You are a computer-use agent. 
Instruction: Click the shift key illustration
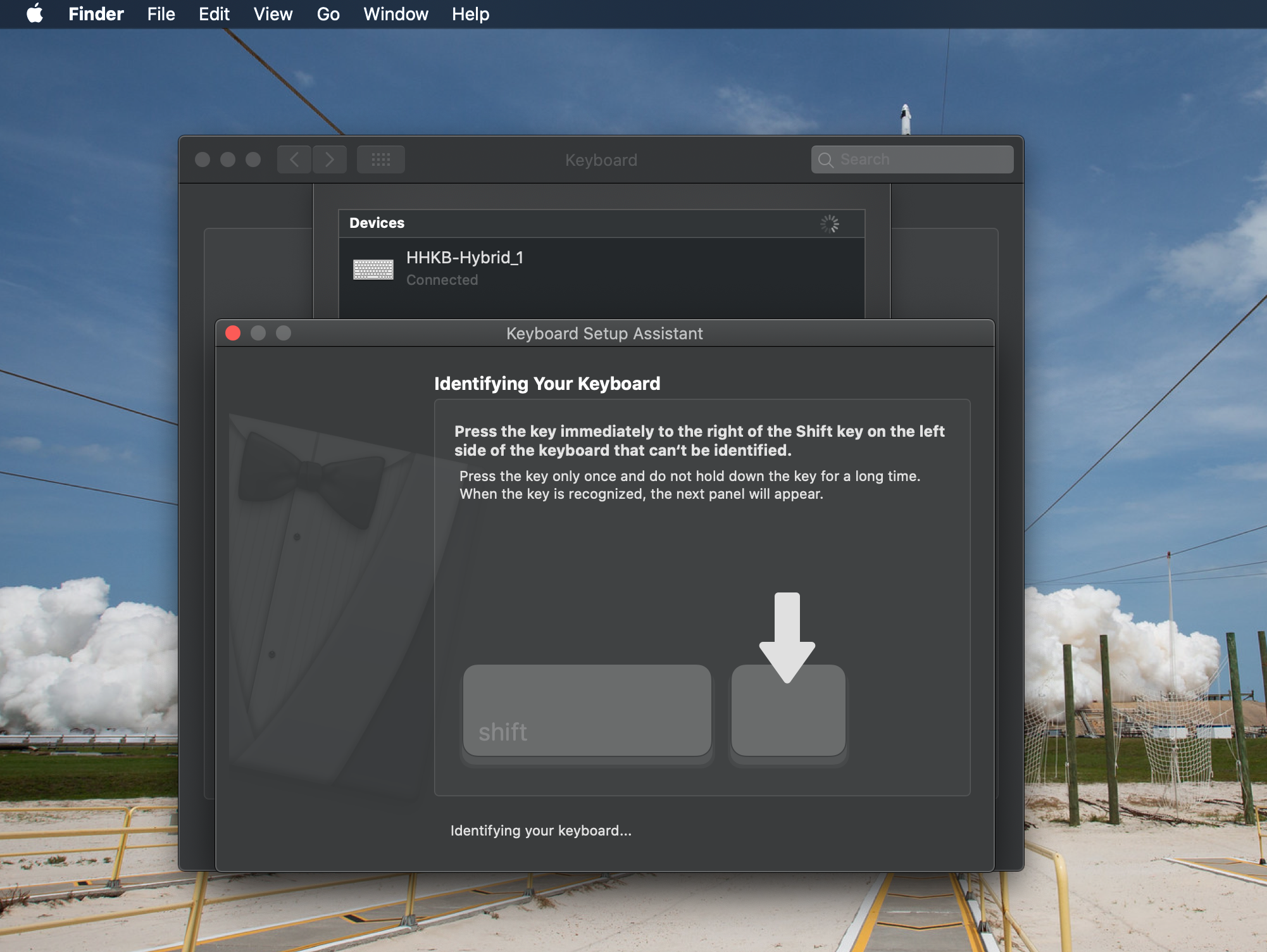[x=587, y=710]
